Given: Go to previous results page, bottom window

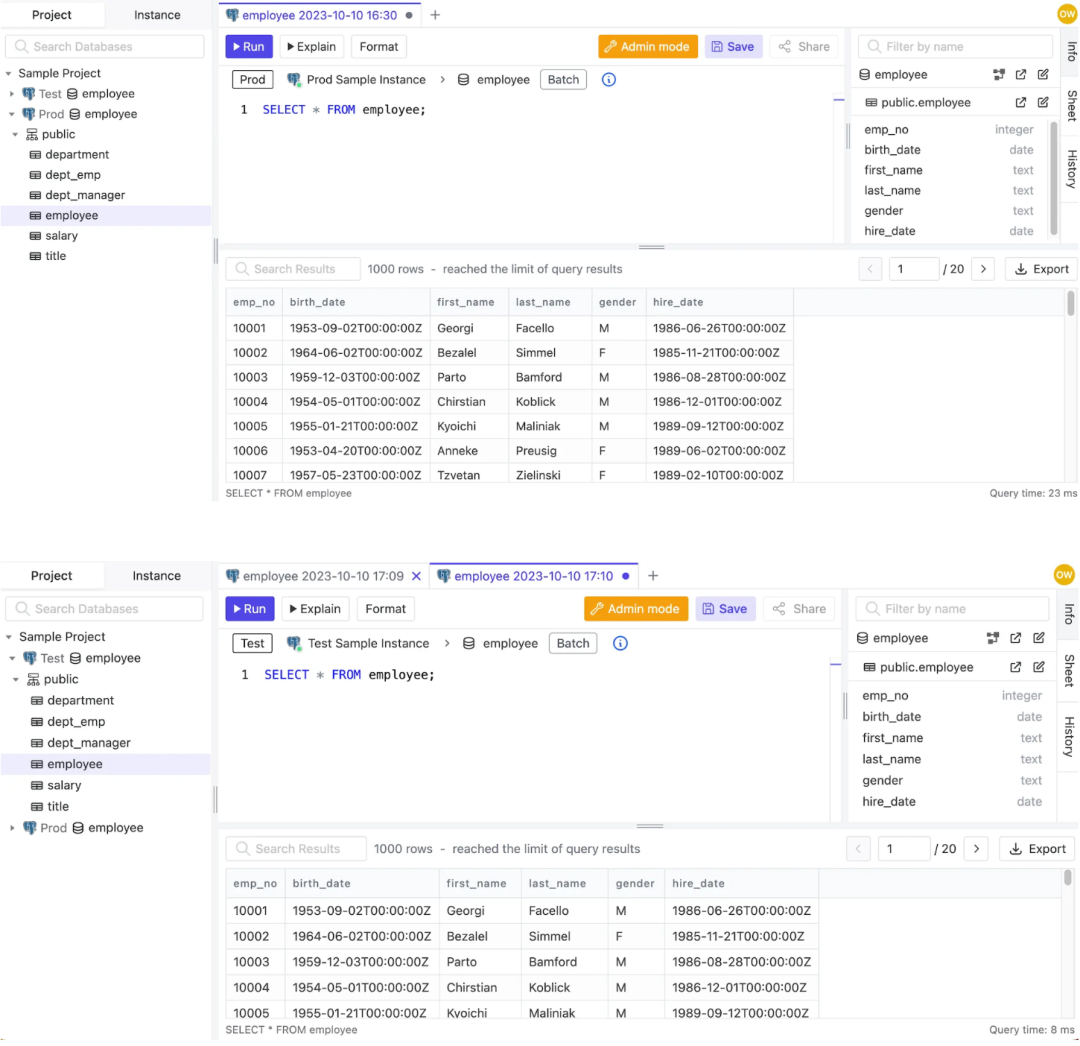Looking at the screenshot, I should 858,849.
